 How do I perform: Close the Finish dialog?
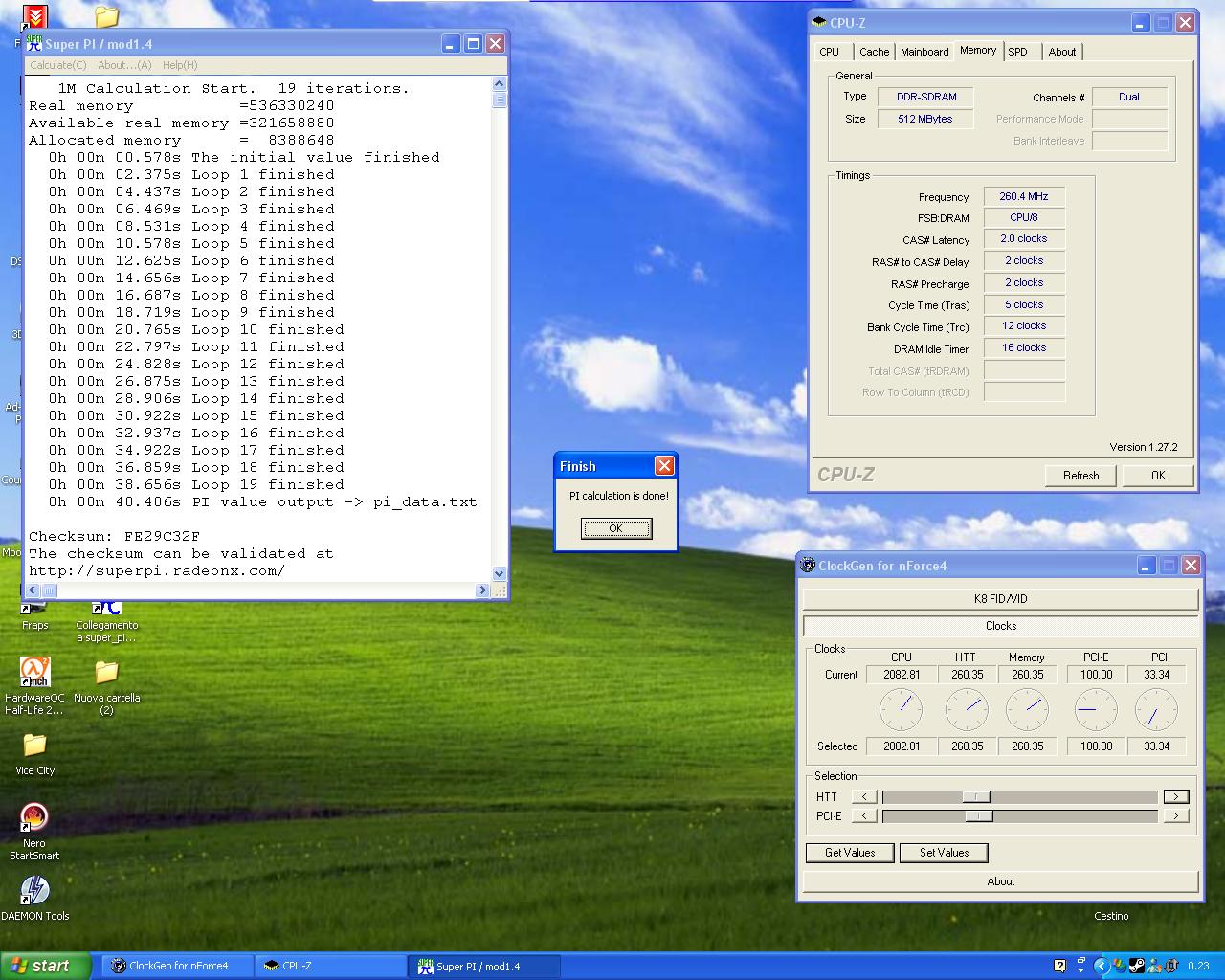[664, 465]
